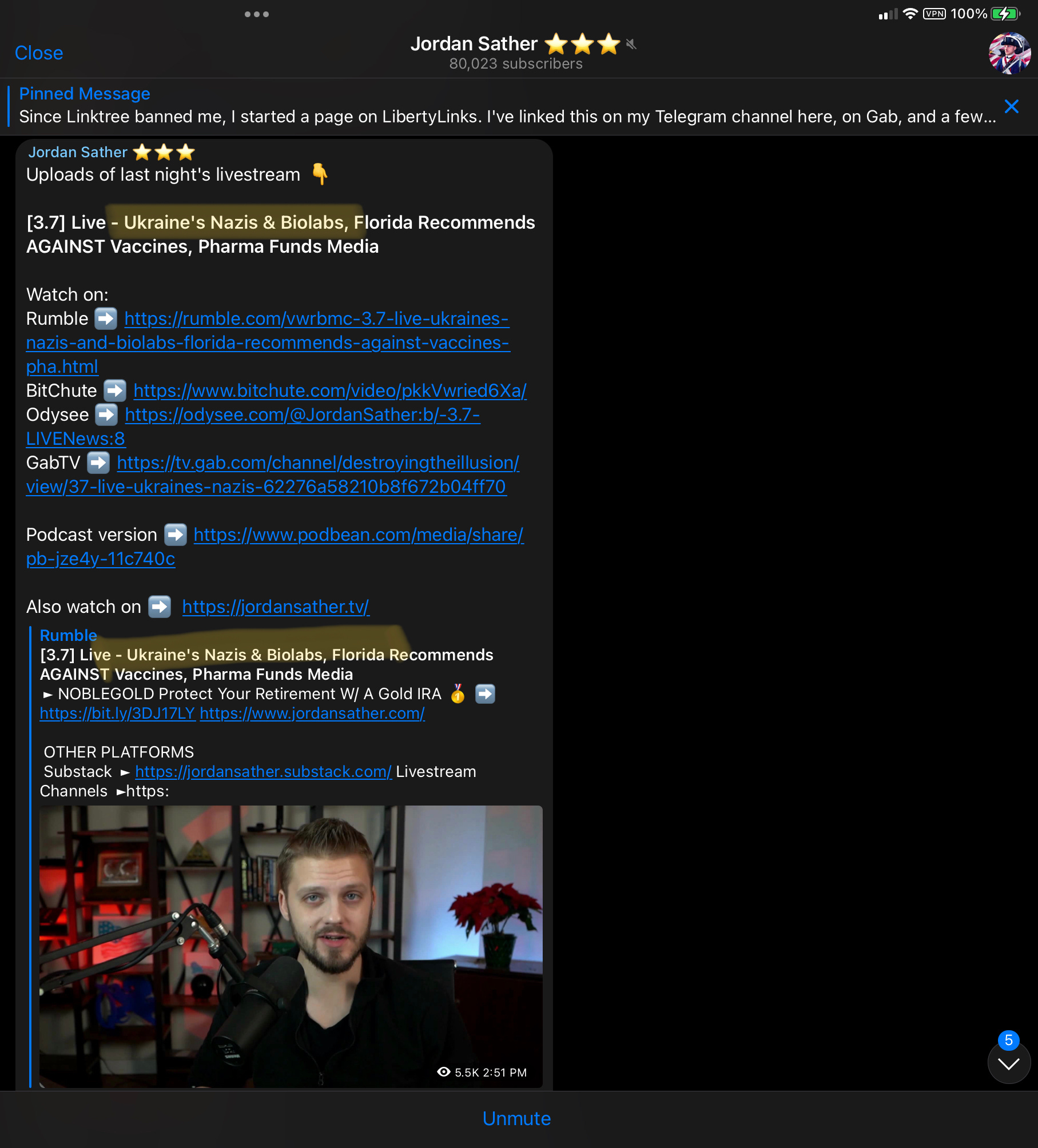Tap the unread count badge showing 5

pos(1009,1040)
